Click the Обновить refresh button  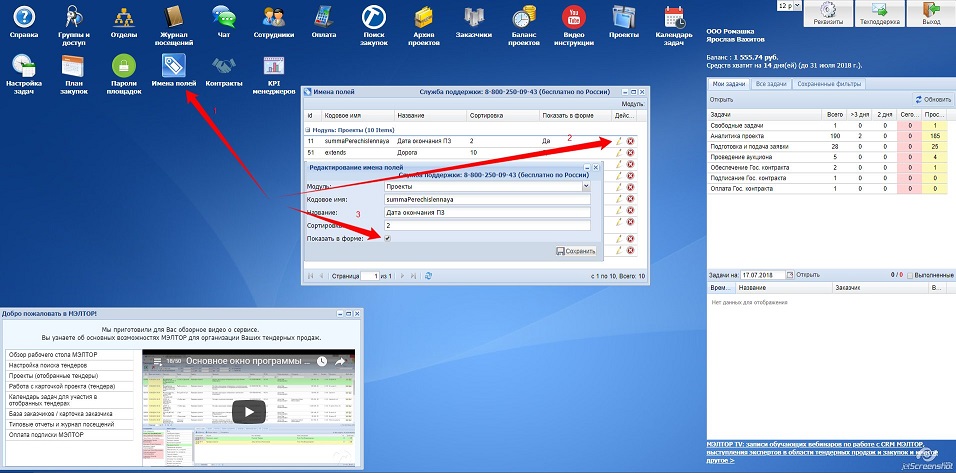pos(933,99)
